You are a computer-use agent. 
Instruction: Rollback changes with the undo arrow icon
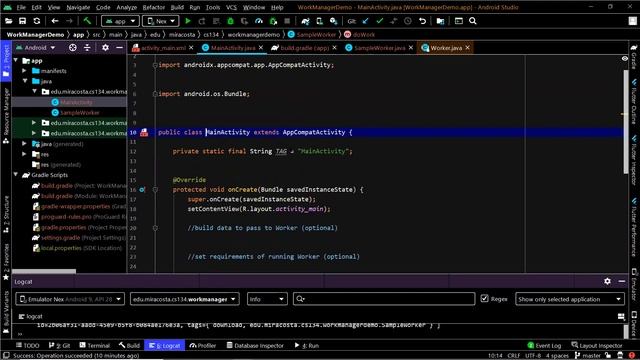[x=422, y=21]
